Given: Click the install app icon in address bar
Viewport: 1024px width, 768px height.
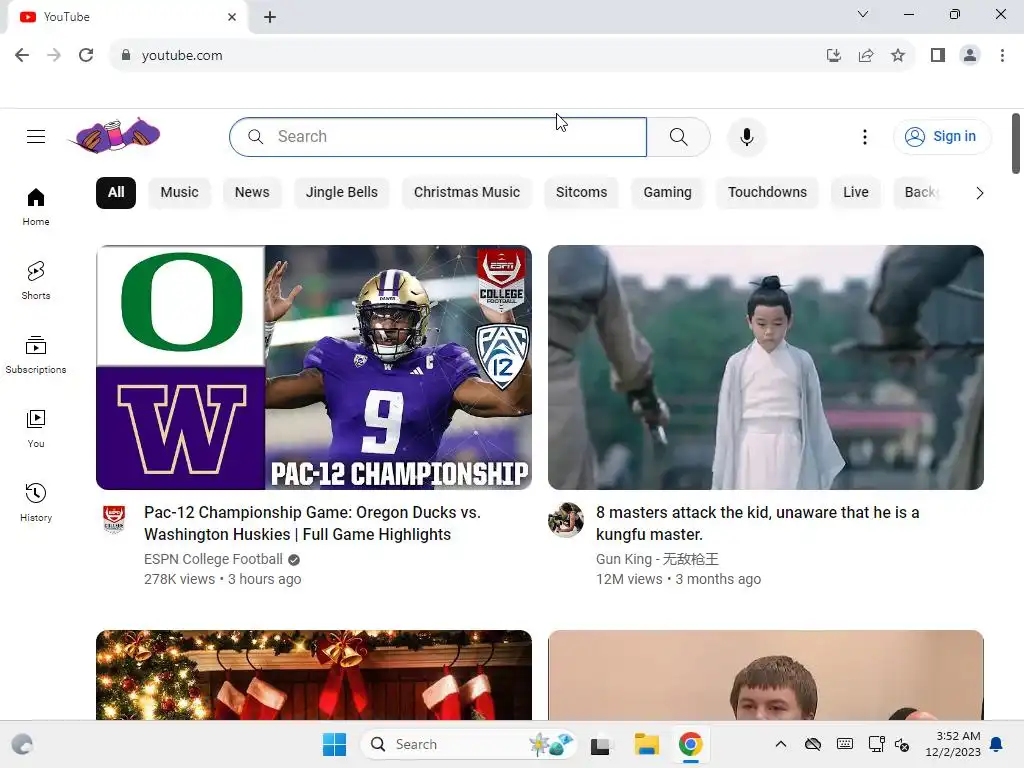Looking at the screenshot, I should [x=833, y=56].
